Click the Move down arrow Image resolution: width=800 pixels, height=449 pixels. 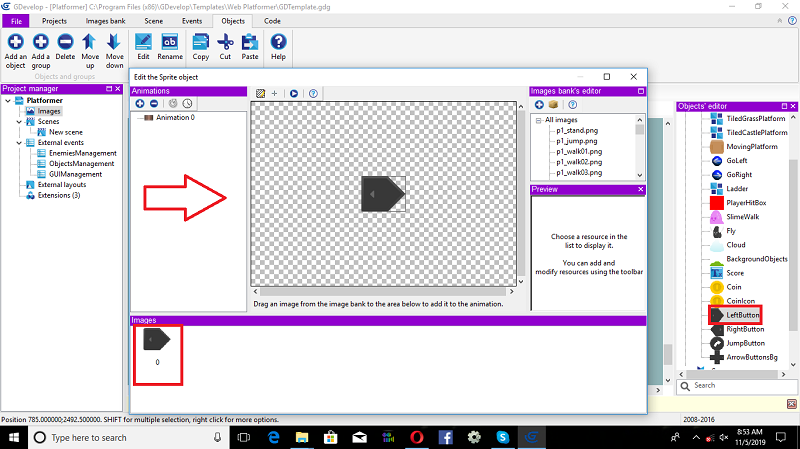tap(114, 51)
